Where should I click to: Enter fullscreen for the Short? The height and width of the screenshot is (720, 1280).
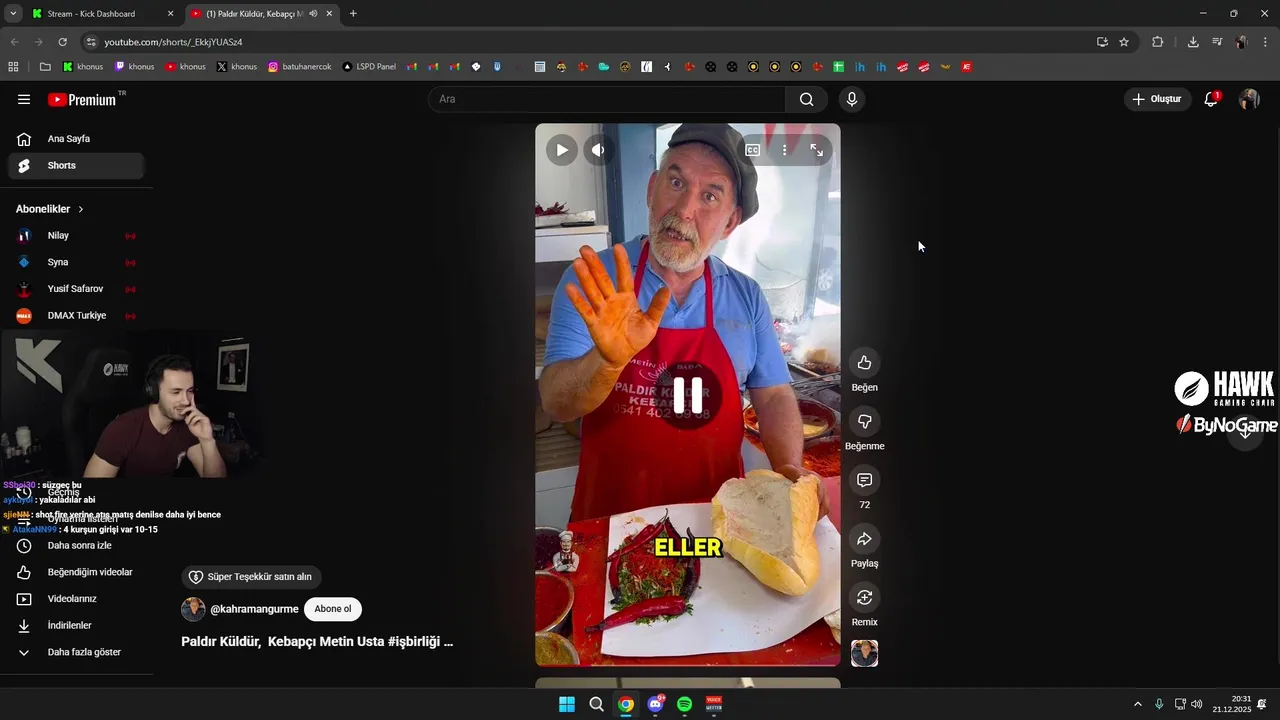tap(817, 150)
